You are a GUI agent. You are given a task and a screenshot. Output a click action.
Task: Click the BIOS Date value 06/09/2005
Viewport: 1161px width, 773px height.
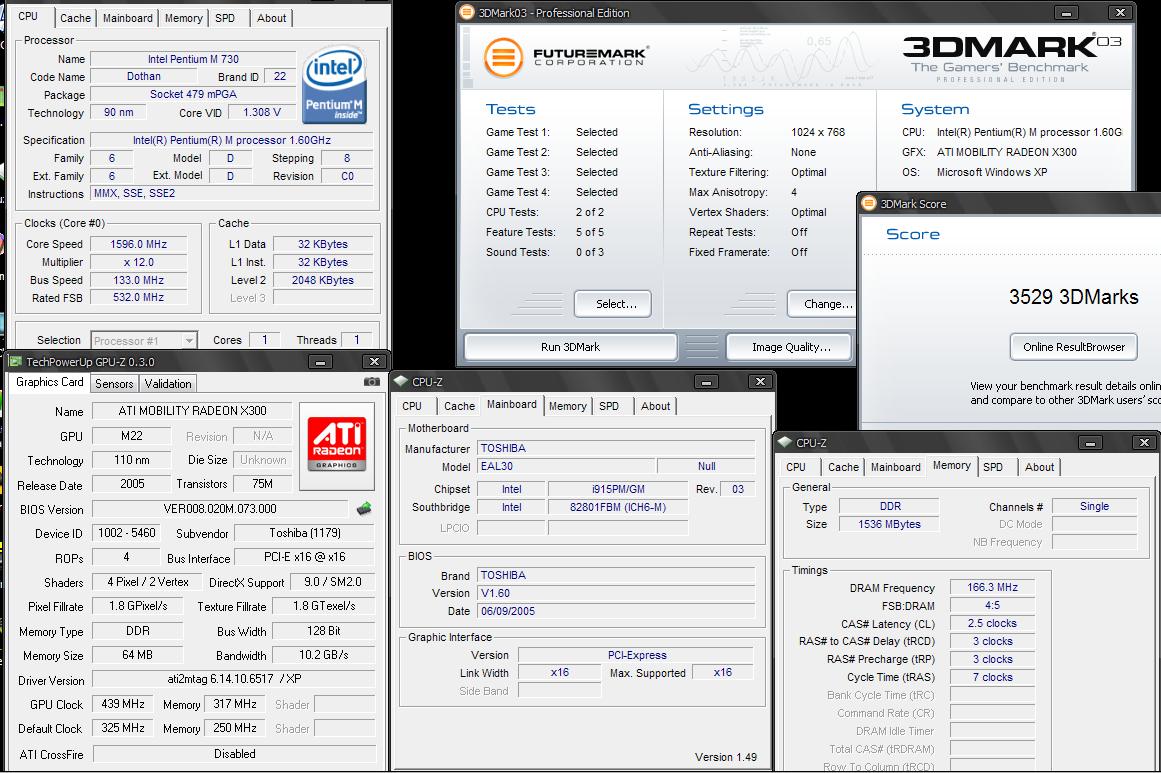point(616,611)
